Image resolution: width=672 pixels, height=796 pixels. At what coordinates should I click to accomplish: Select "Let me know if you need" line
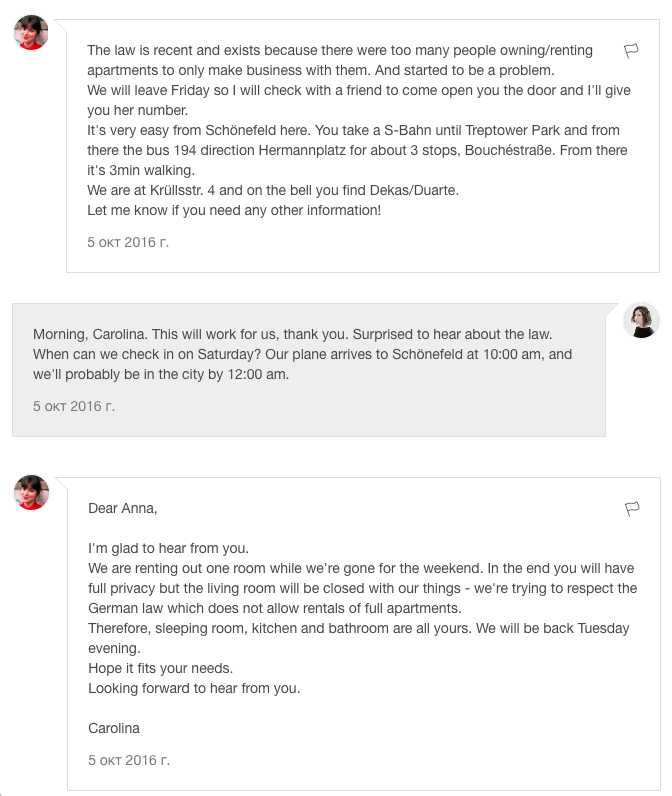click(234, 210)
